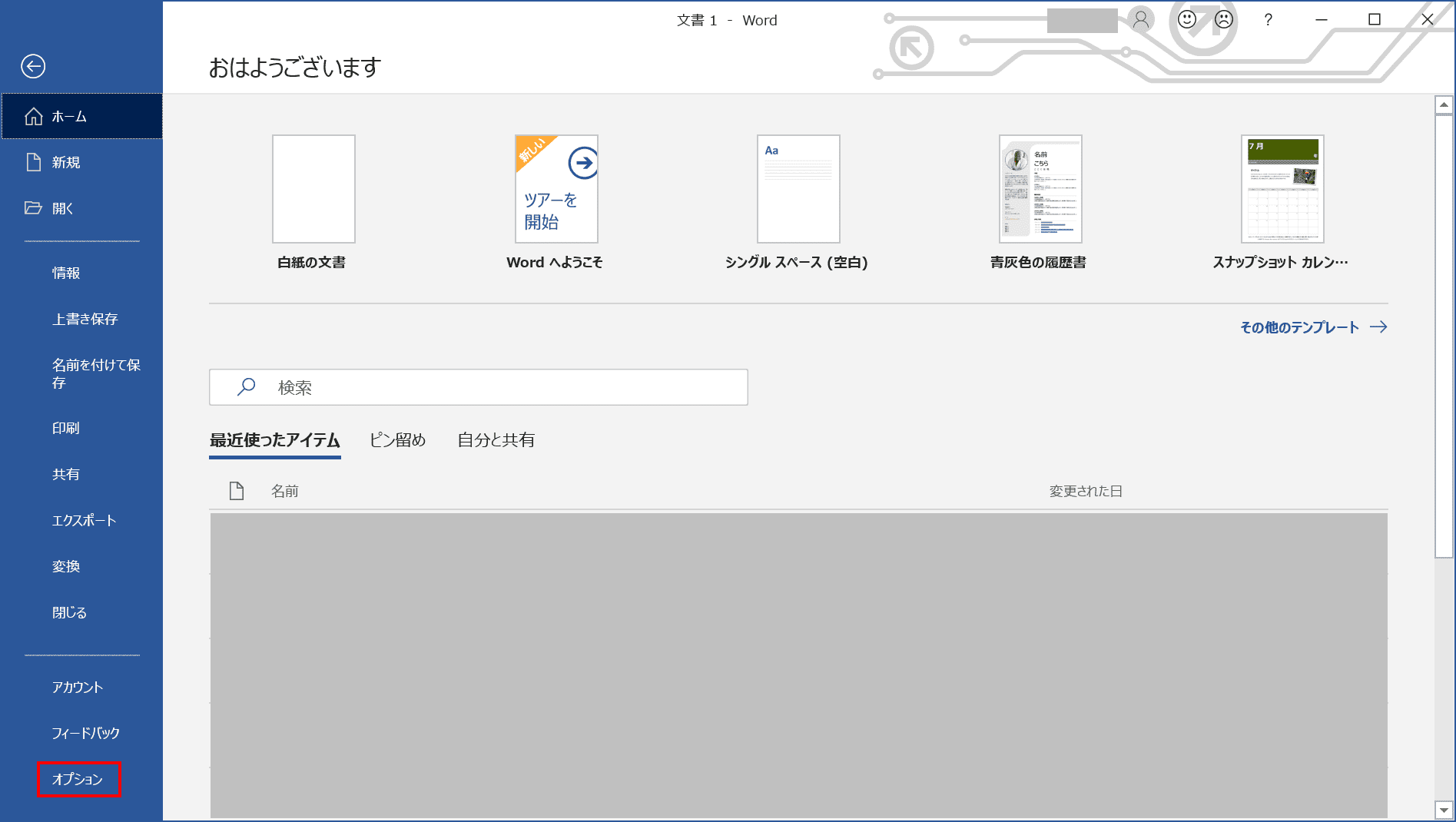Maximize the Word window
1456x822 pixels.
[1375, 20]
